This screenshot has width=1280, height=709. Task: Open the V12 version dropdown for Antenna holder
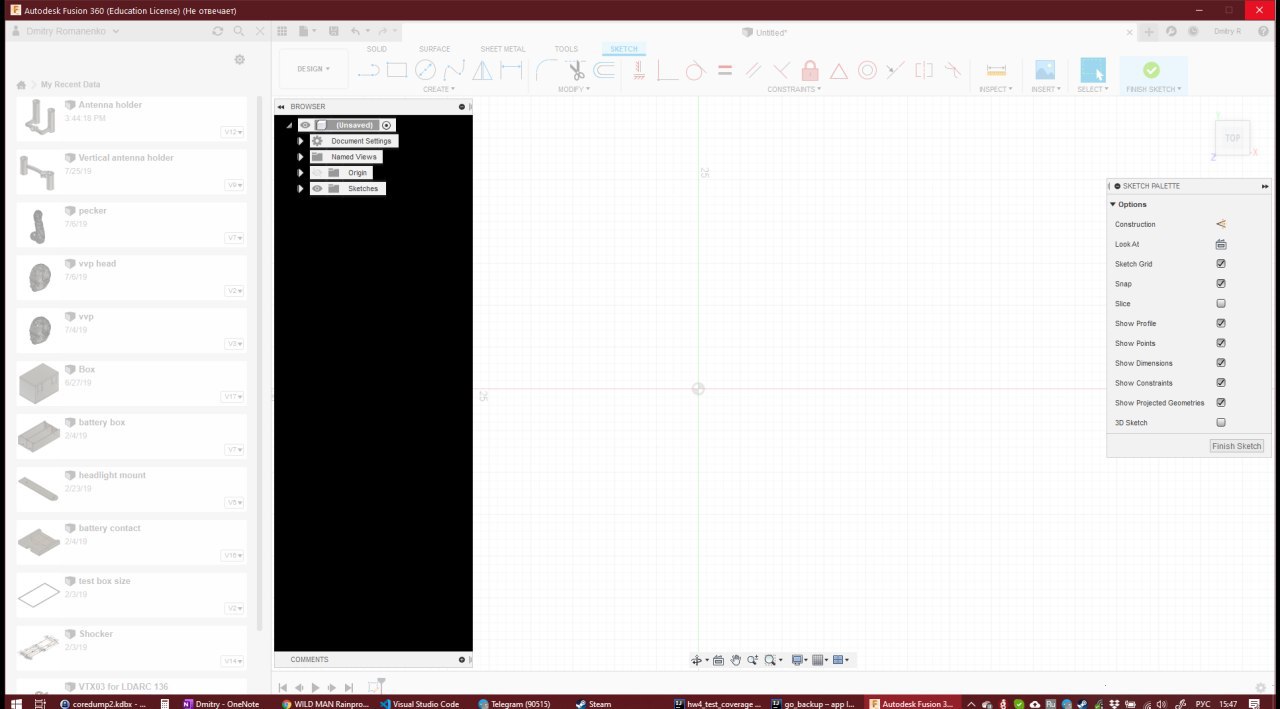pos(233,132)
